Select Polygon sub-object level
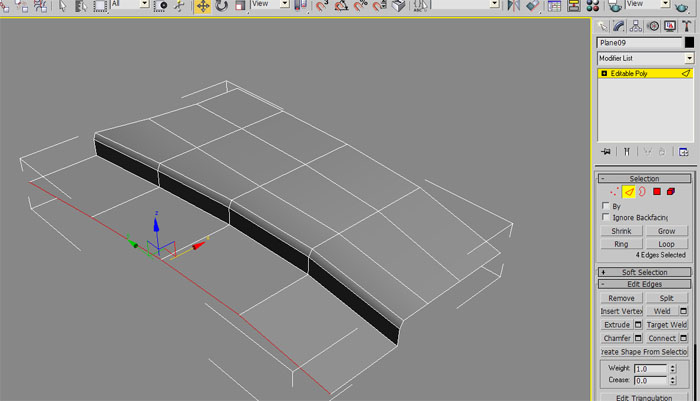The height and width of the screenshot is (401, 700). pos(657,192)
